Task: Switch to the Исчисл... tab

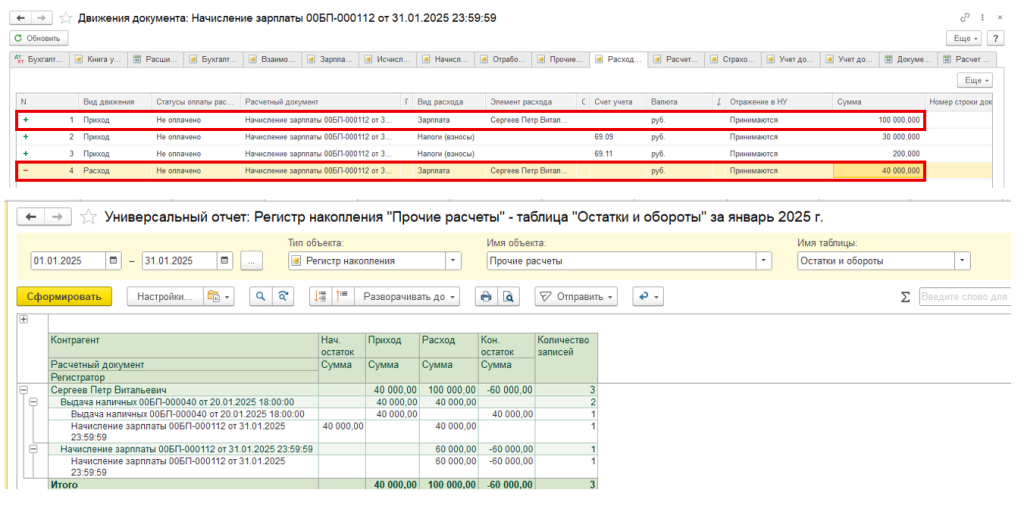Action: [387, 59]
